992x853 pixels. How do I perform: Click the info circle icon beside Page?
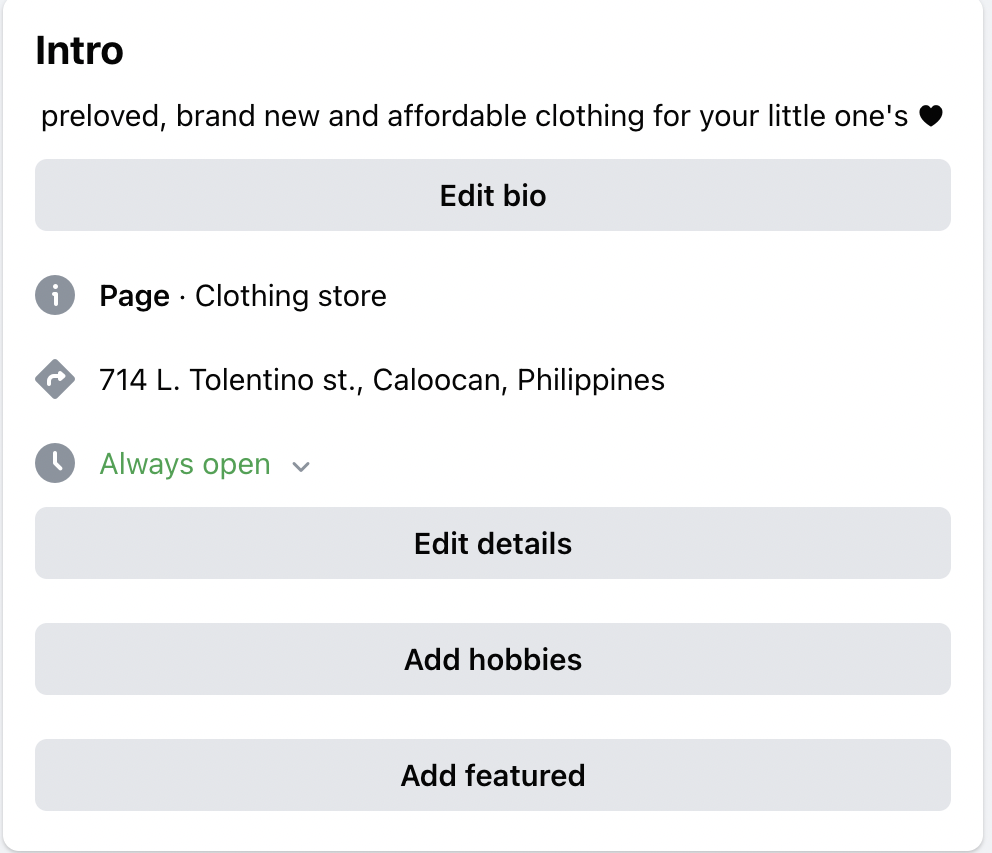click(x=55, y=296)
